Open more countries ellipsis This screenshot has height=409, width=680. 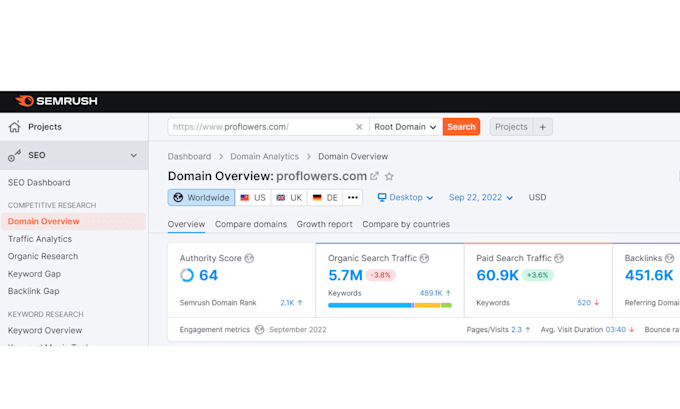pyautogui.click(x=353, y=197)
